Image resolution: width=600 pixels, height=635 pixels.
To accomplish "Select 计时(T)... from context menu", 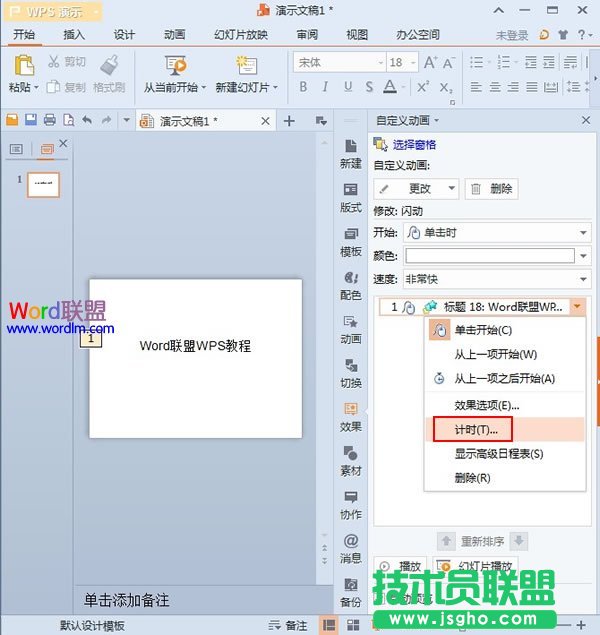I will [x=470, y=429].
